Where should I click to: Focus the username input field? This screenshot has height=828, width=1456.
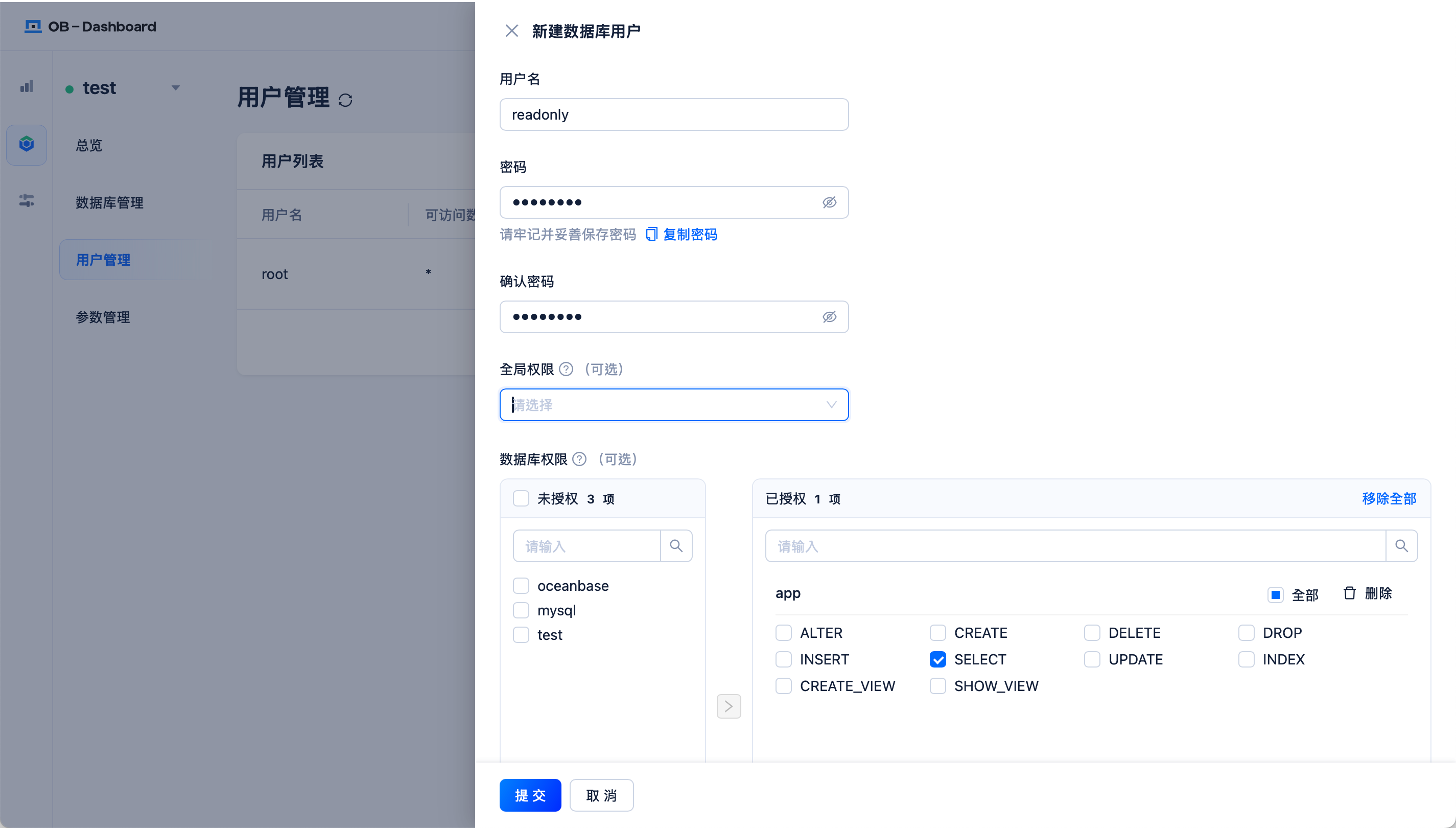pyautogui.click(x=674, y=114)
